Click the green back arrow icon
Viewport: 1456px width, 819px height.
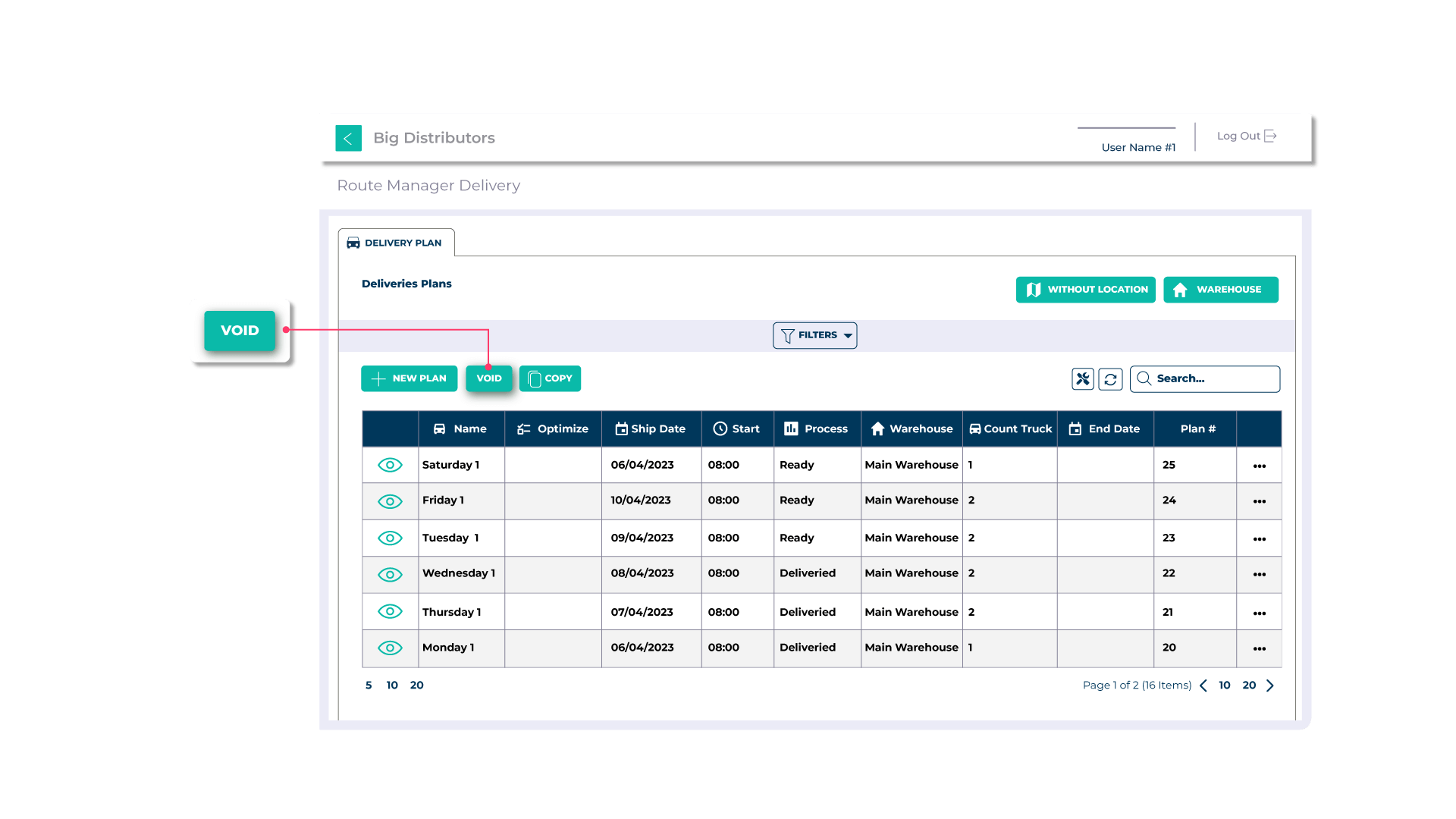(x=348, y=138)
